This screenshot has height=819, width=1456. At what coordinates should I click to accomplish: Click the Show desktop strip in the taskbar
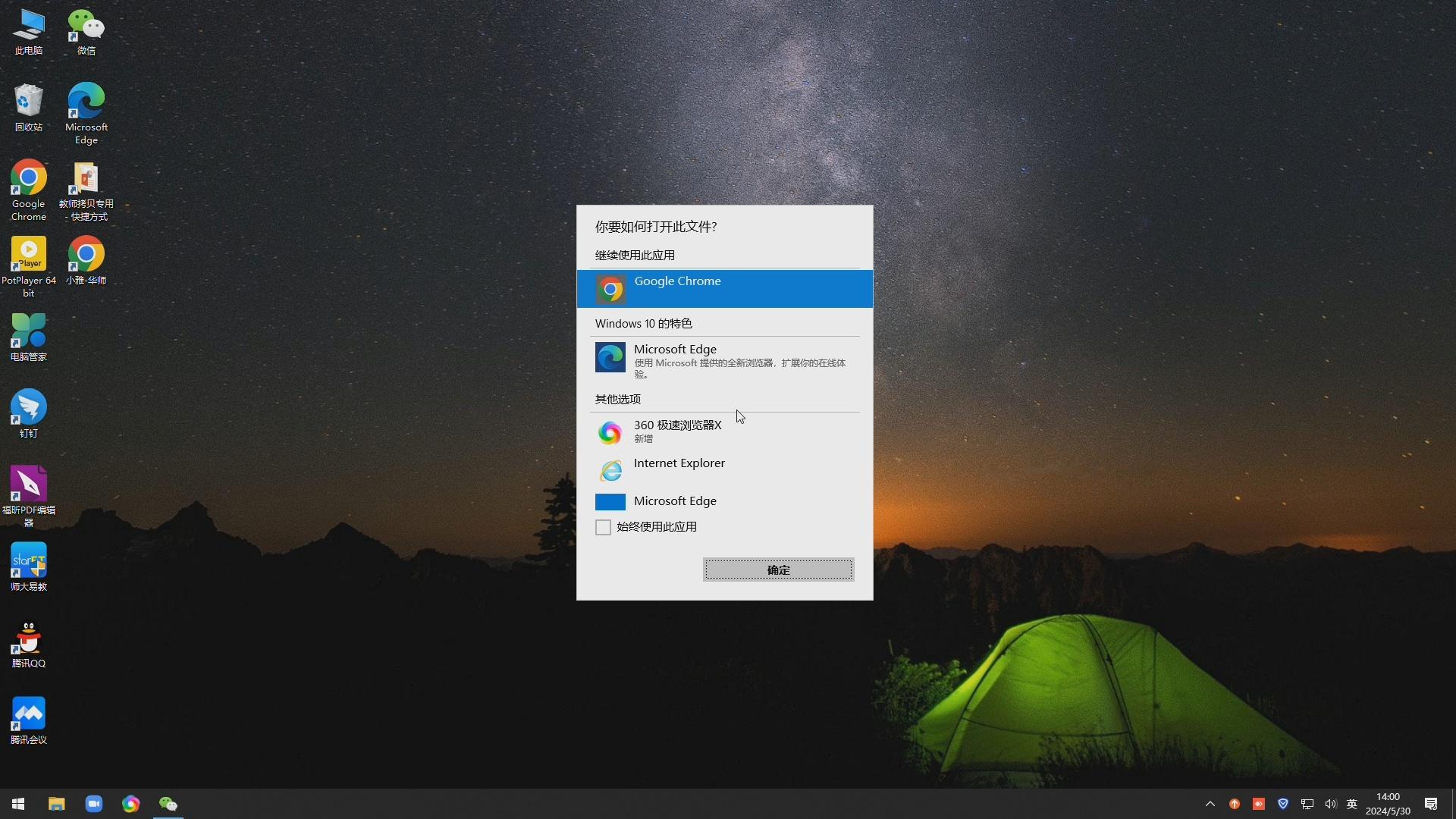point(1453,804)
